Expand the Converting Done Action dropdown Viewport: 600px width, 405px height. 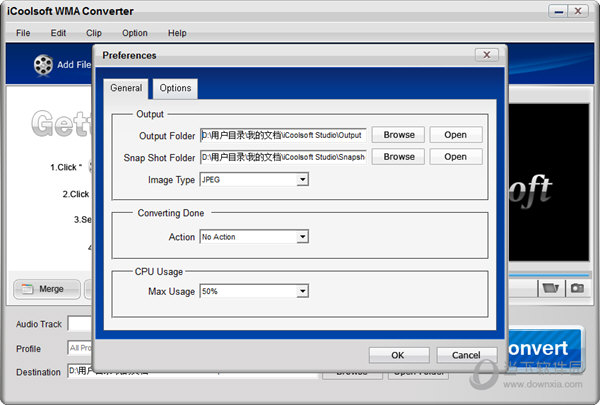coord(302,237)
